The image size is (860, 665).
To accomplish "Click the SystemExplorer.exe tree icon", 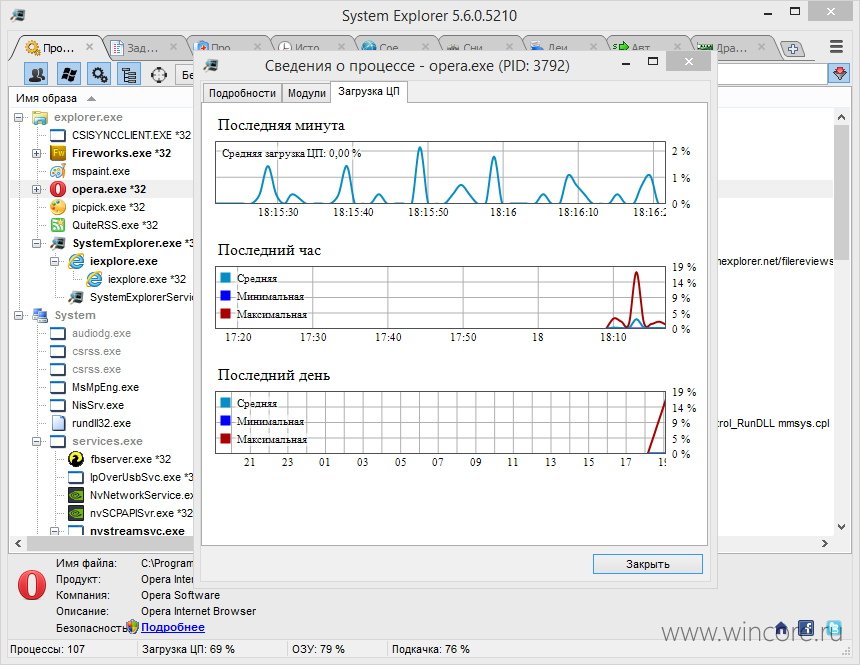I will click(x=58, y=243).
